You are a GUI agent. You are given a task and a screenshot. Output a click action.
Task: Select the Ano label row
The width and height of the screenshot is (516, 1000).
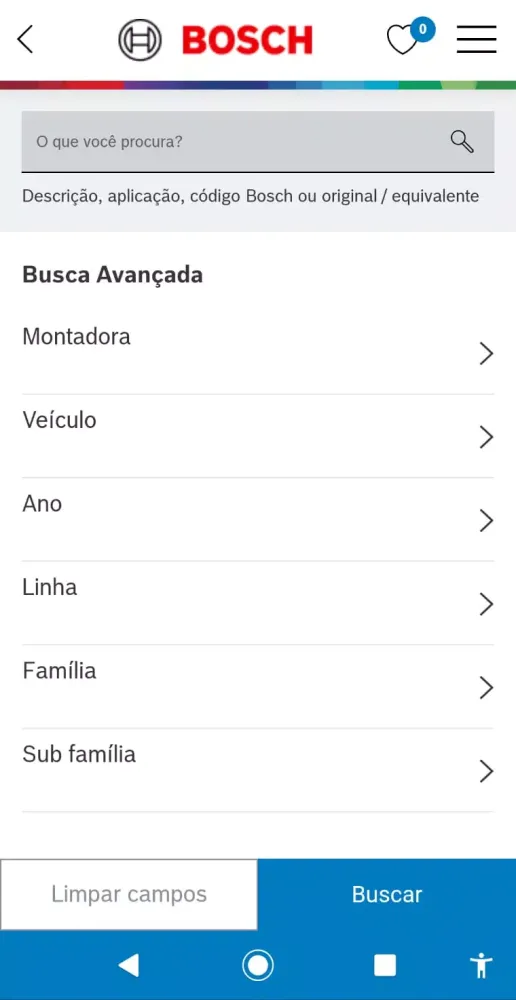click(258, 520)
